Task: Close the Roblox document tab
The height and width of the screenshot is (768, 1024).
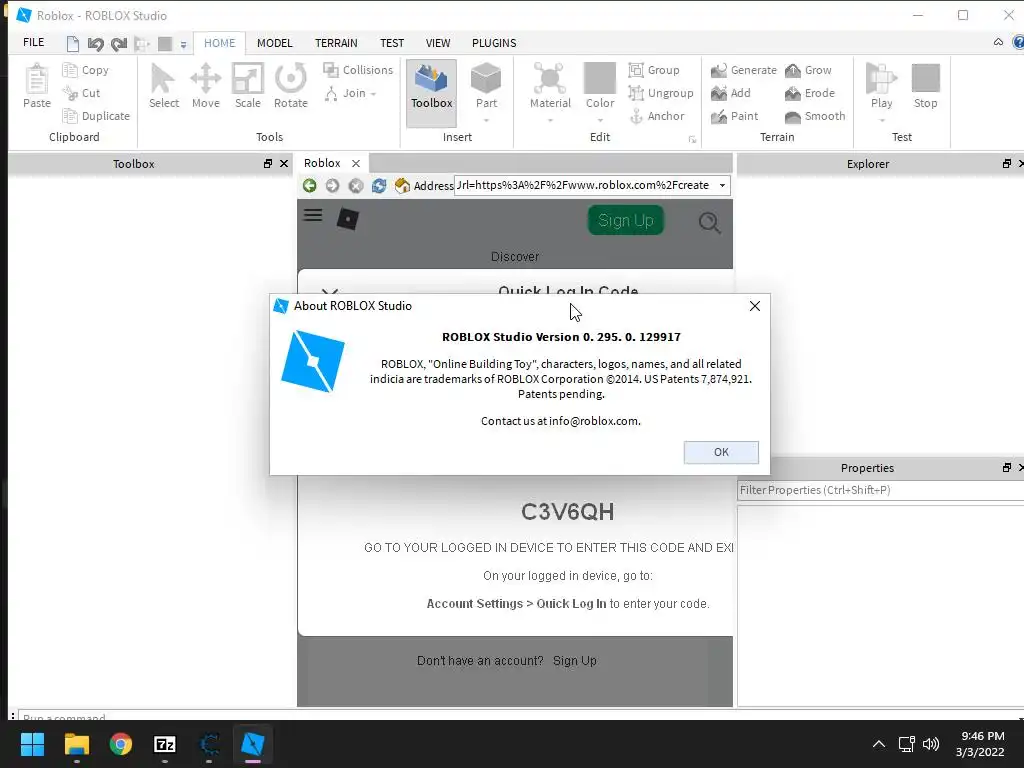Action: click(356, 163)
